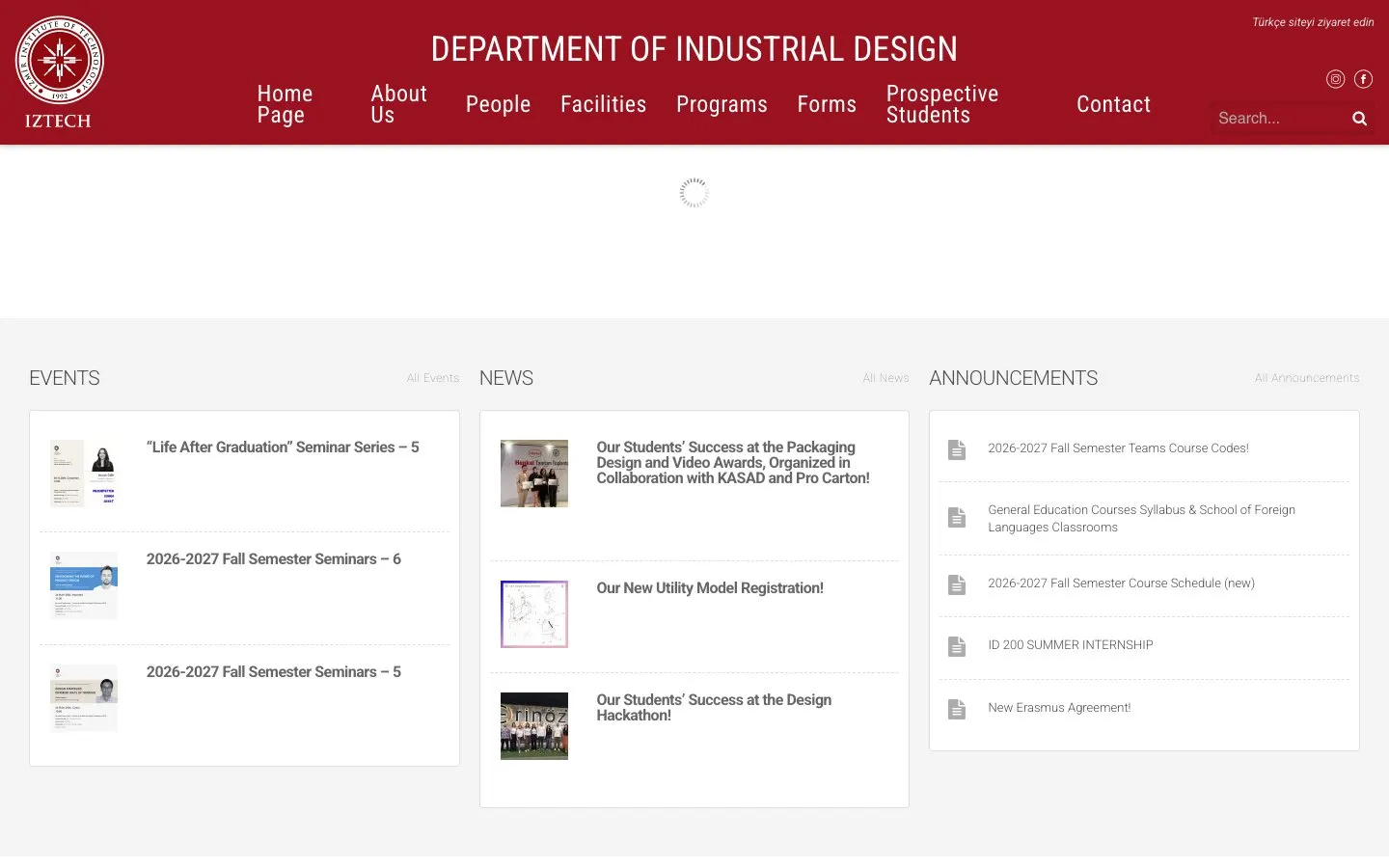Open 2026-2027 Fall Semester Teams Course Codes

tap(1118, 448)
